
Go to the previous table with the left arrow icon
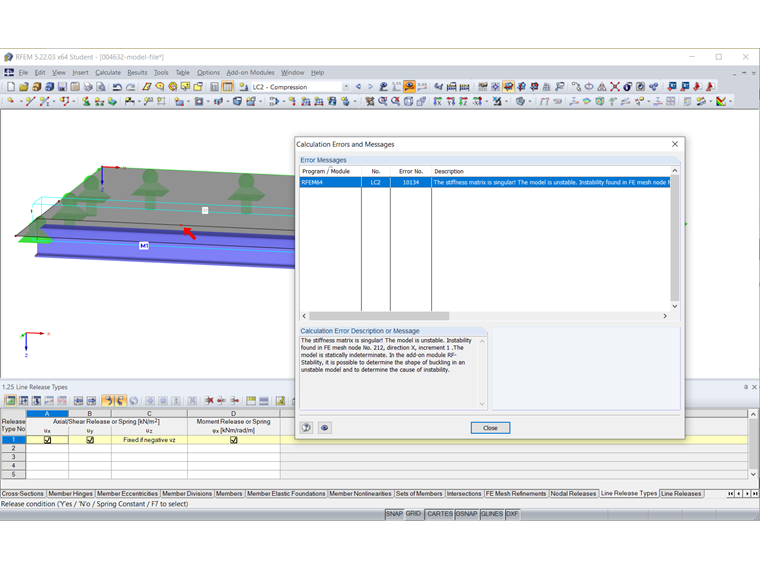coord(78,401)
